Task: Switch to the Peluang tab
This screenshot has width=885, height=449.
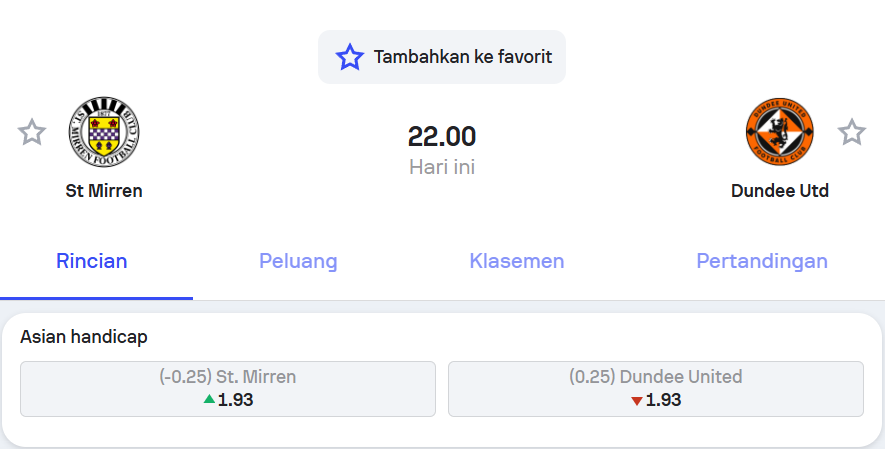Action: point(298,261)
